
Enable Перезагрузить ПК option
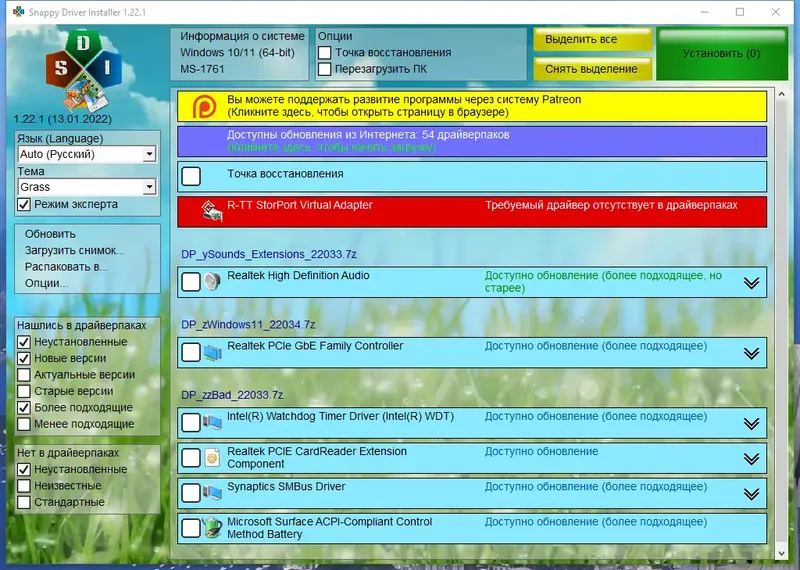coord(324,69)
